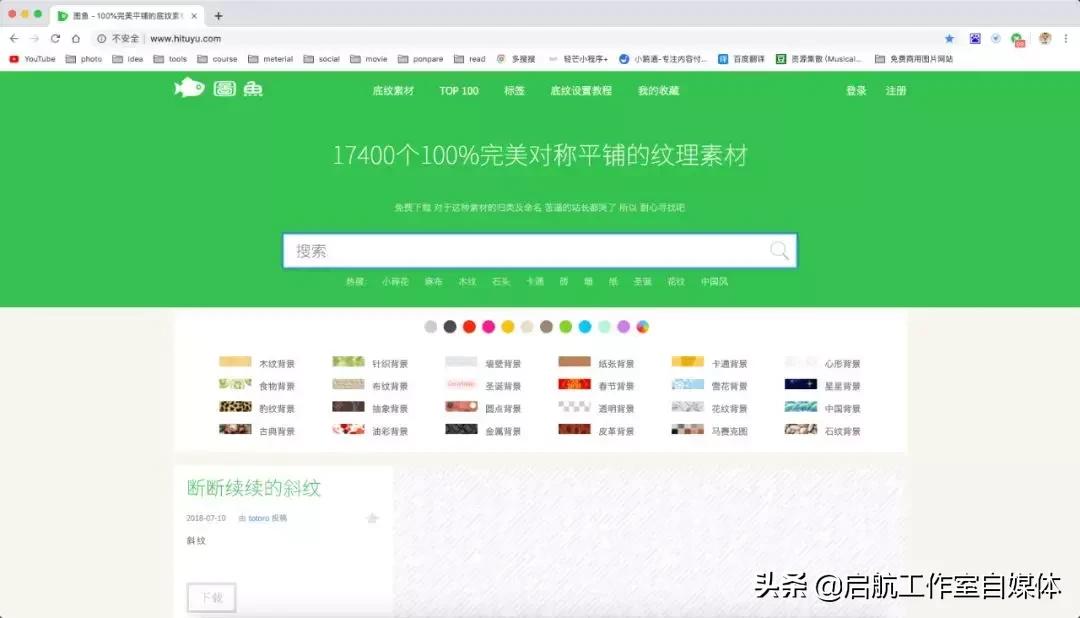Switch to the TOP 100 section
Viewport: 1080px width, 618px height.
pos(458,90)
